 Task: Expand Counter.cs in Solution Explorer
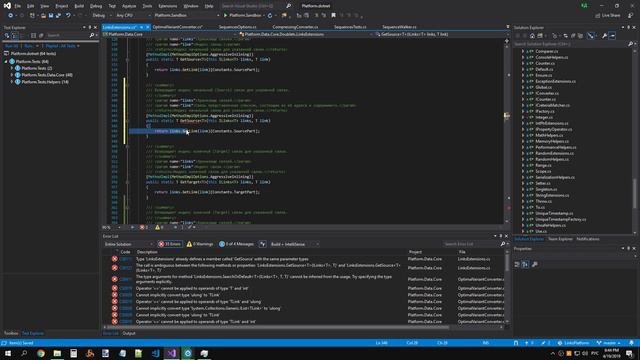coord(523,63)
